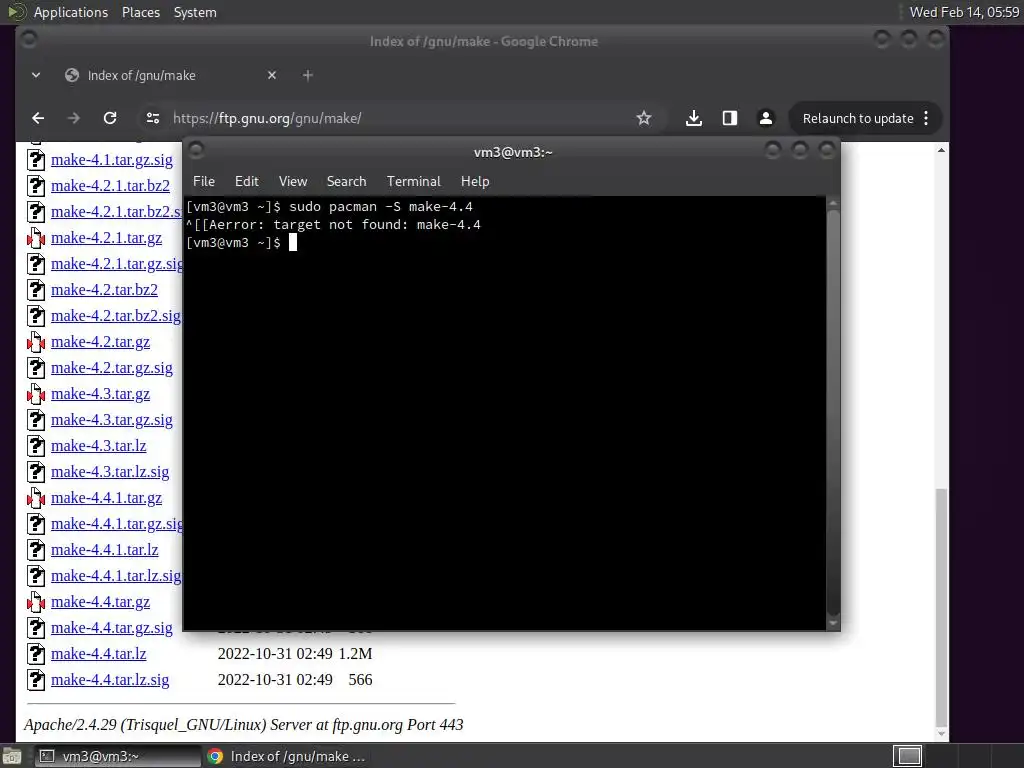Viewport: 1024px width, 768px height.
Task: Click the icon beside make-4.3.tar.gz
Action: click(x=36, y=394)
